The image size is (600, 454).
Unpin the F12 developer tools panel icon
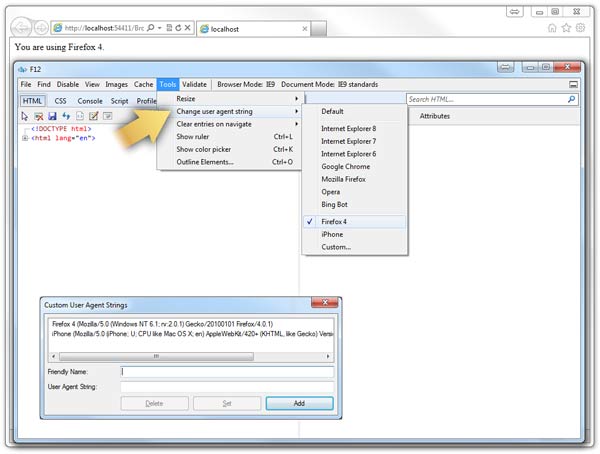point(573,85)
